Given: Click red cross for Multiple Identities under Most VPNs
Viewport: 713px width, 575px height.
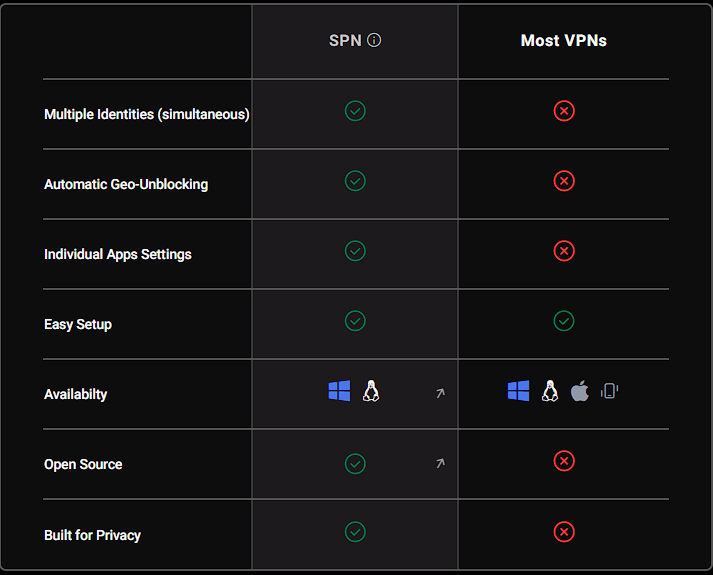Looking at the screenshot, I should (564, 111).
